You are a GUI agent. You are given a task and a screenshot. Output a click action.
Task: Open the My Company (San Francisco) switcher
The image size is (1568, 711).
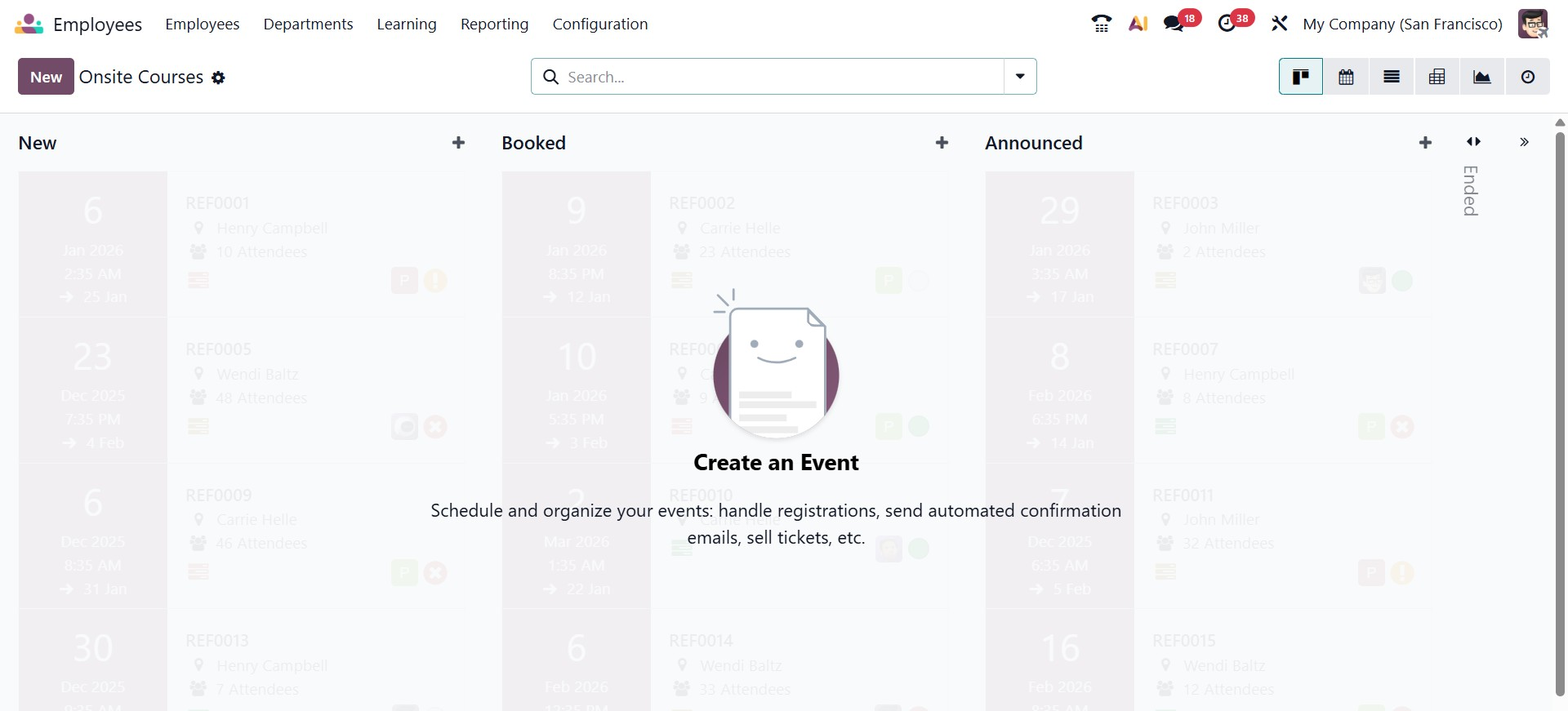[1402, 24]
